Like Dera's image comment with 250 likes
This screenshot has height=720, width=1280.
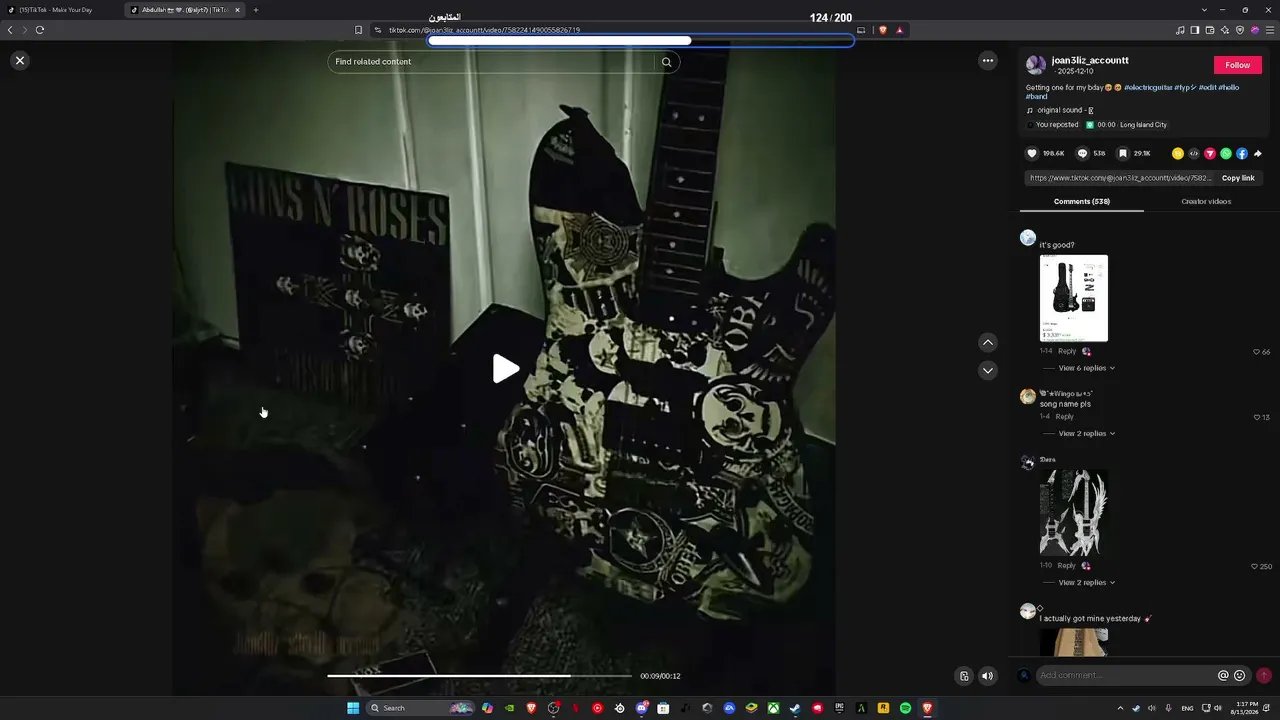click(x=1255, y=567)
